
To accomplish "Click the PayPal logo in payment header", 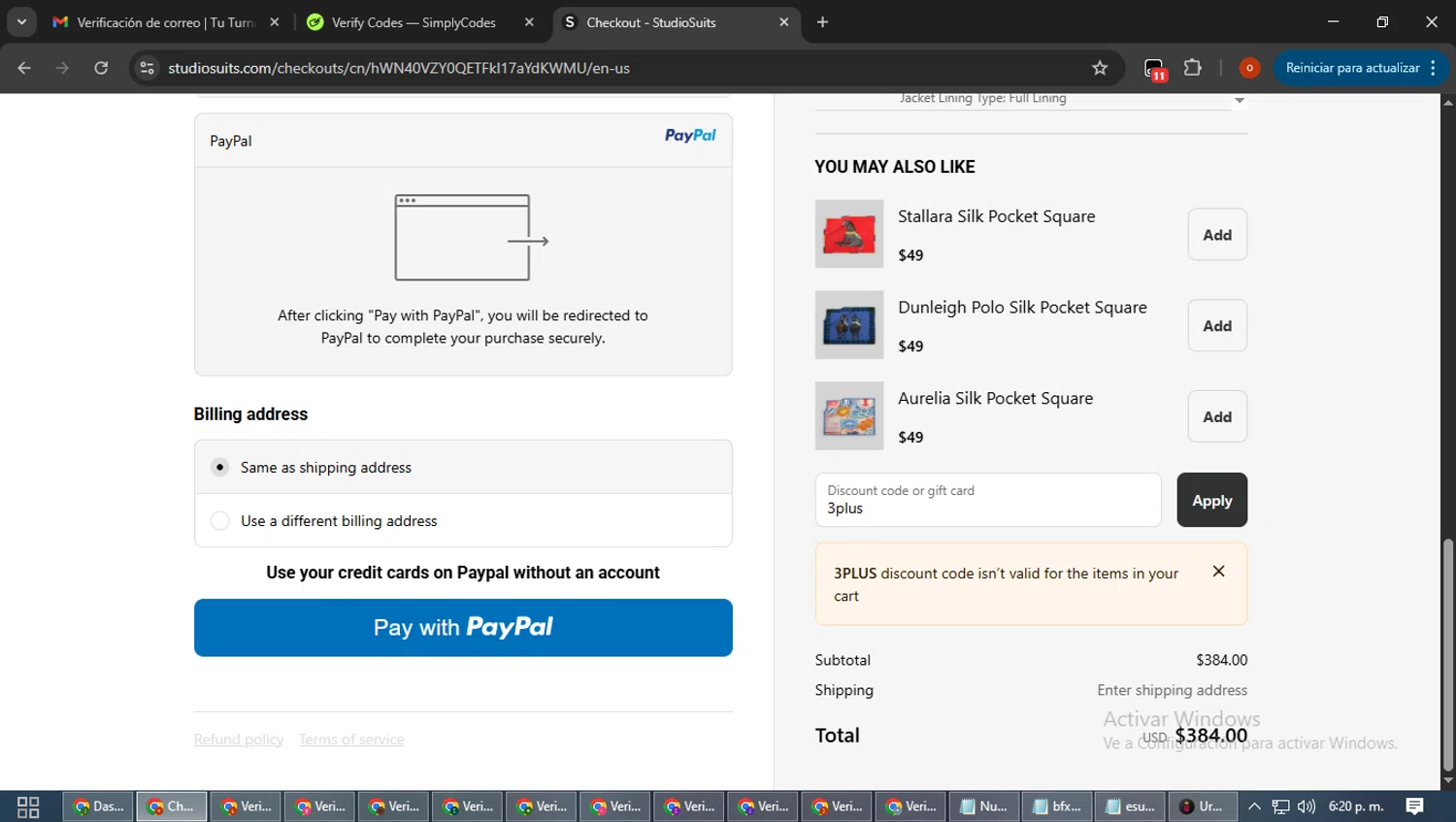I will coord(690,136).
